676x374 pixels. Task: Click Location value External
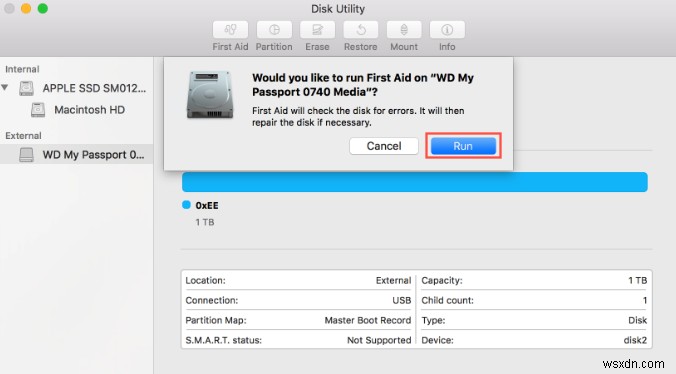393,280
